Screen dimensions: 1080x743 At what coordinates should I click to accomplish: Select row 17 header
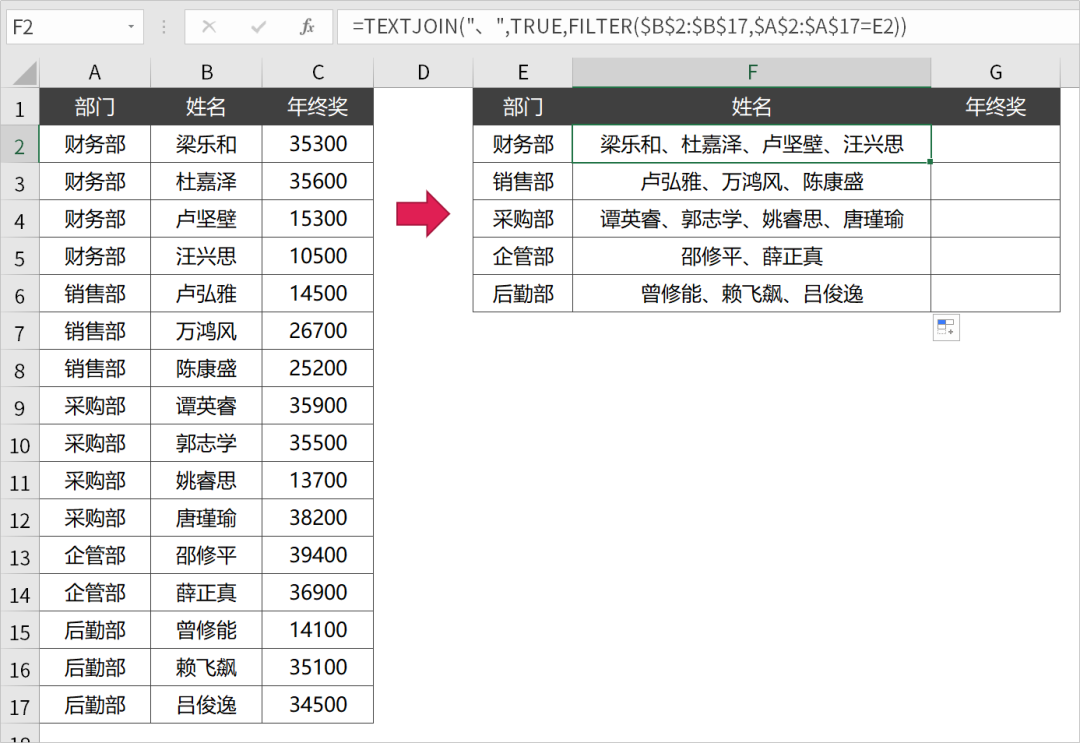(x=19, y=705)
